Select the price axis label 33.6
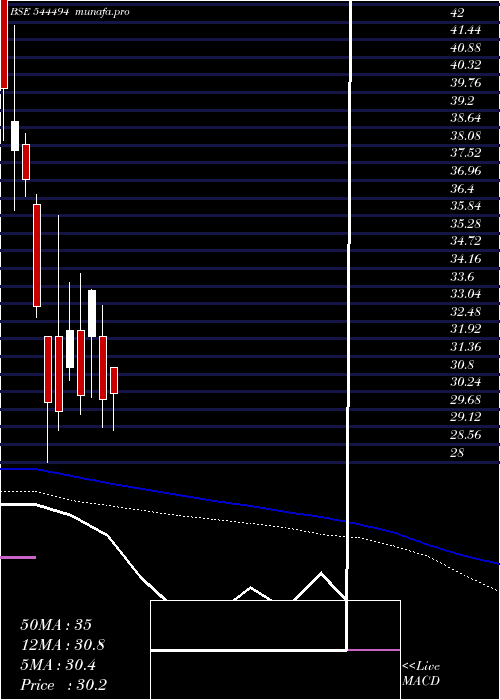 [462, 276]
